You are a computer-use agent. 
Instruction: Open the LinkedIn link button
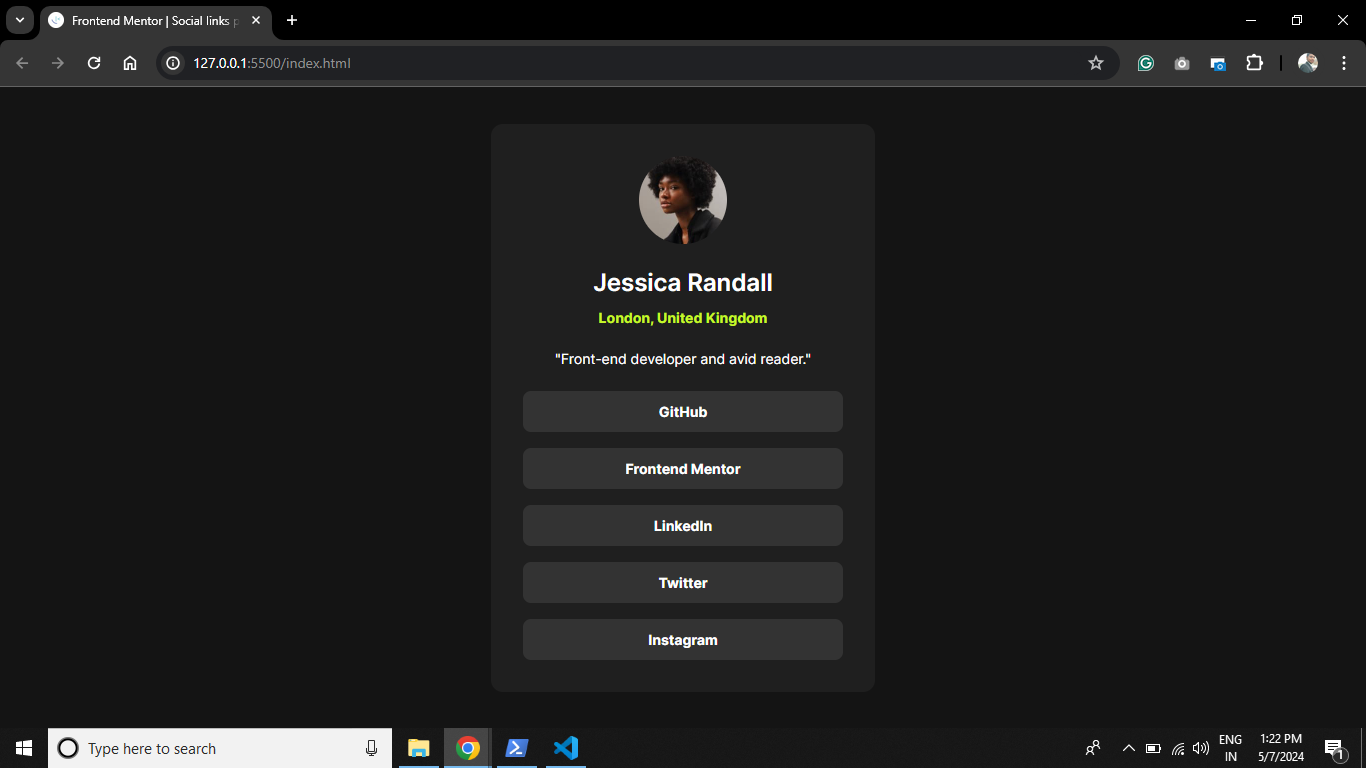(x=683, y=526)
